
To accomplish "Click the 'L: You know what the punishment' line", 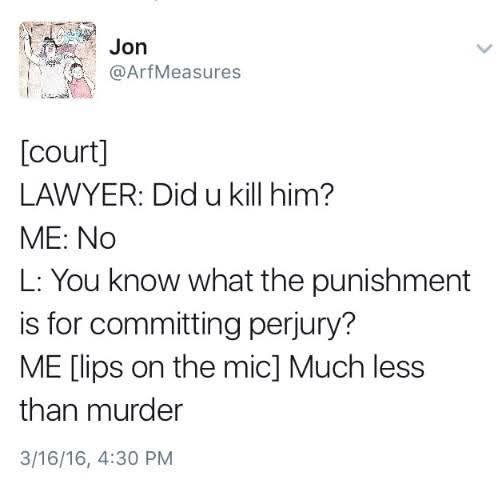I will [x=245, y=282].
